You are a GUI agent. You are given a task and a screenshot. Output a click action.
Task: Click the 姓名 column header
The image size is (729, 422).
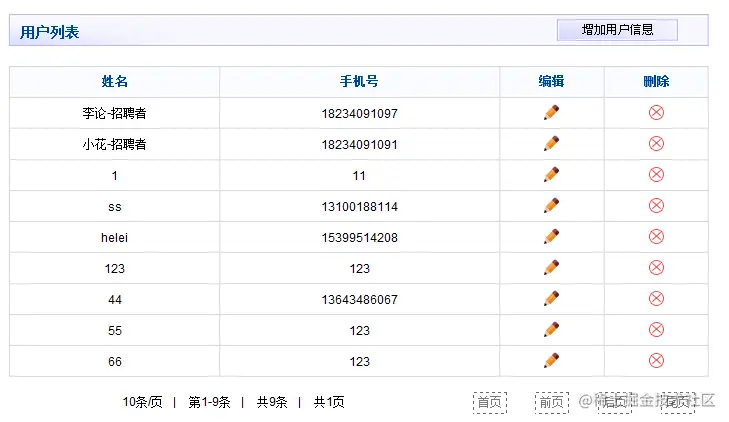(114, 82)
